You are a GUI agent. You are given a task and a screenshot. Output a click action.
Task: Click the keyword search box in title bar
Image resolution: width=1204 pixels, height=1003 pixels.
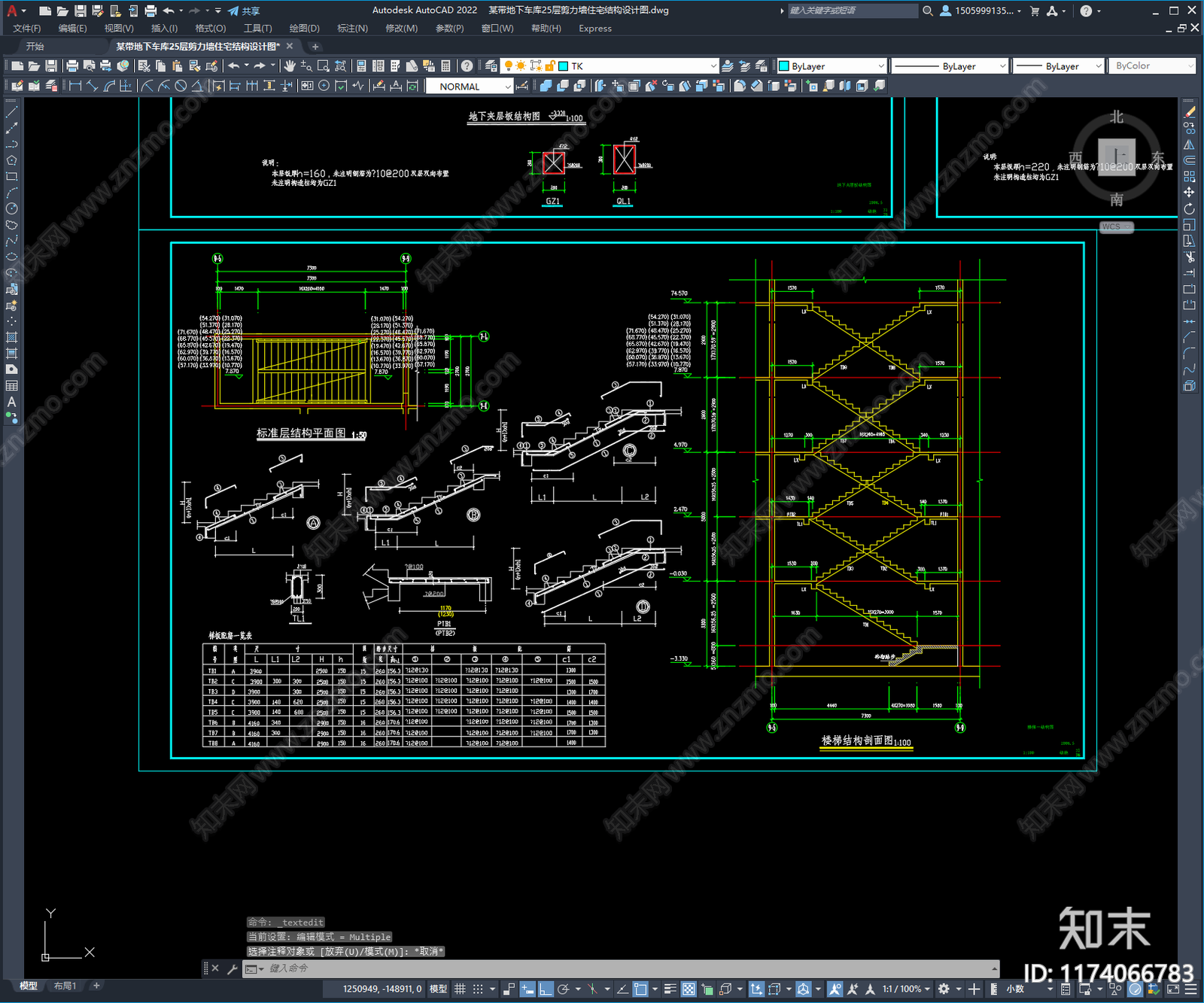click(853, 11)
